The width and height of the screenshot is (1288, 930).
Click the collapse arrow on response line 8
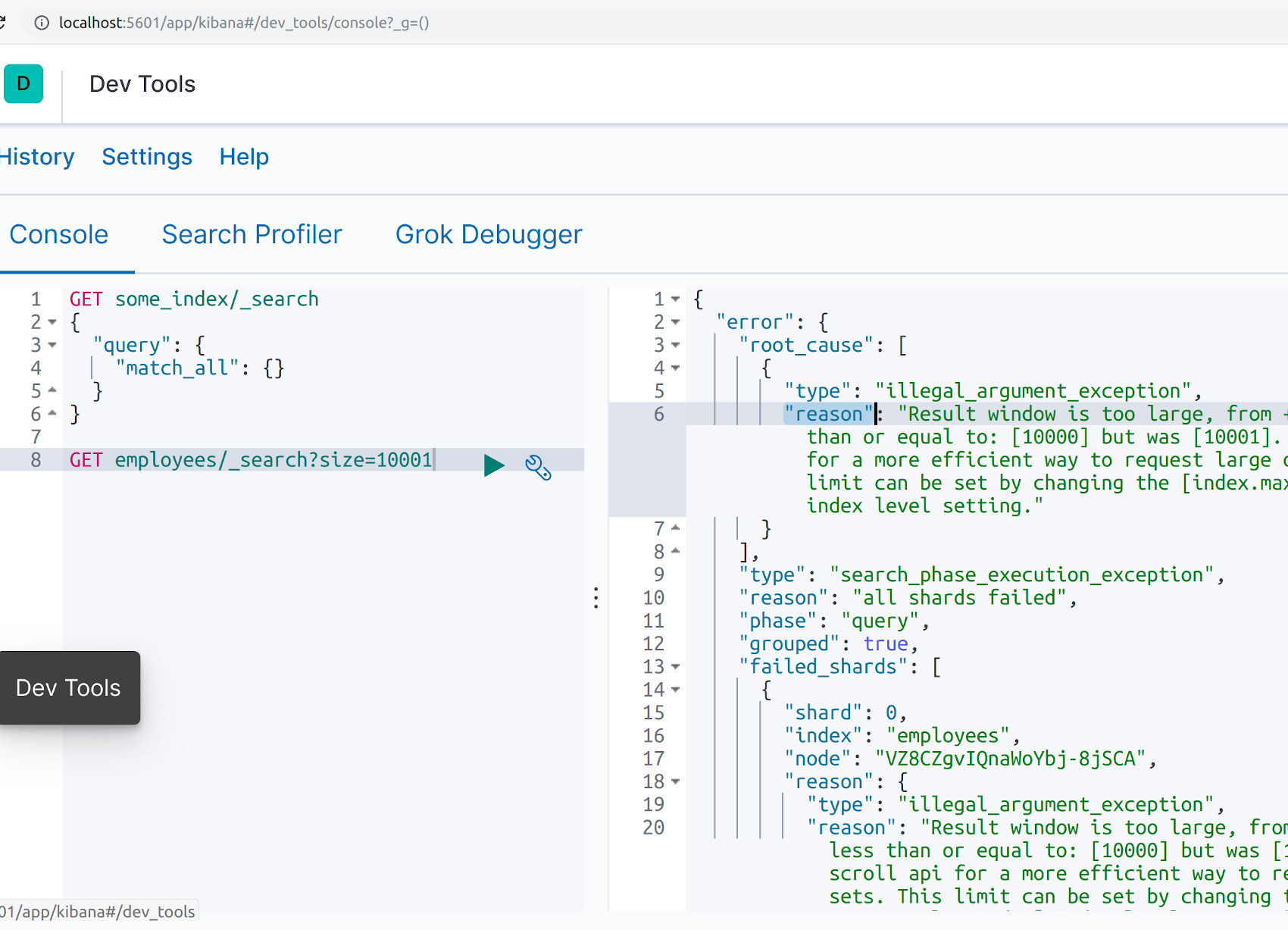[x=677, y=551]
